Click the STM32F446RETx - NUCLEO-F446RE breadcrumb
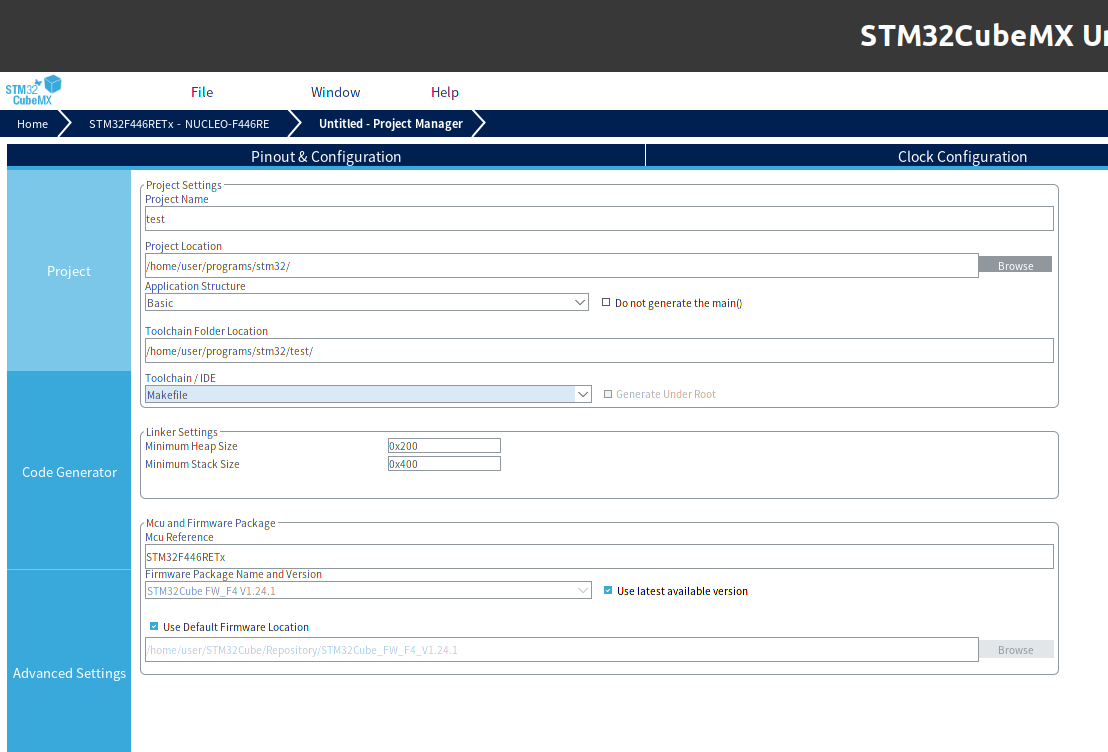 click(x=179, y=124)
